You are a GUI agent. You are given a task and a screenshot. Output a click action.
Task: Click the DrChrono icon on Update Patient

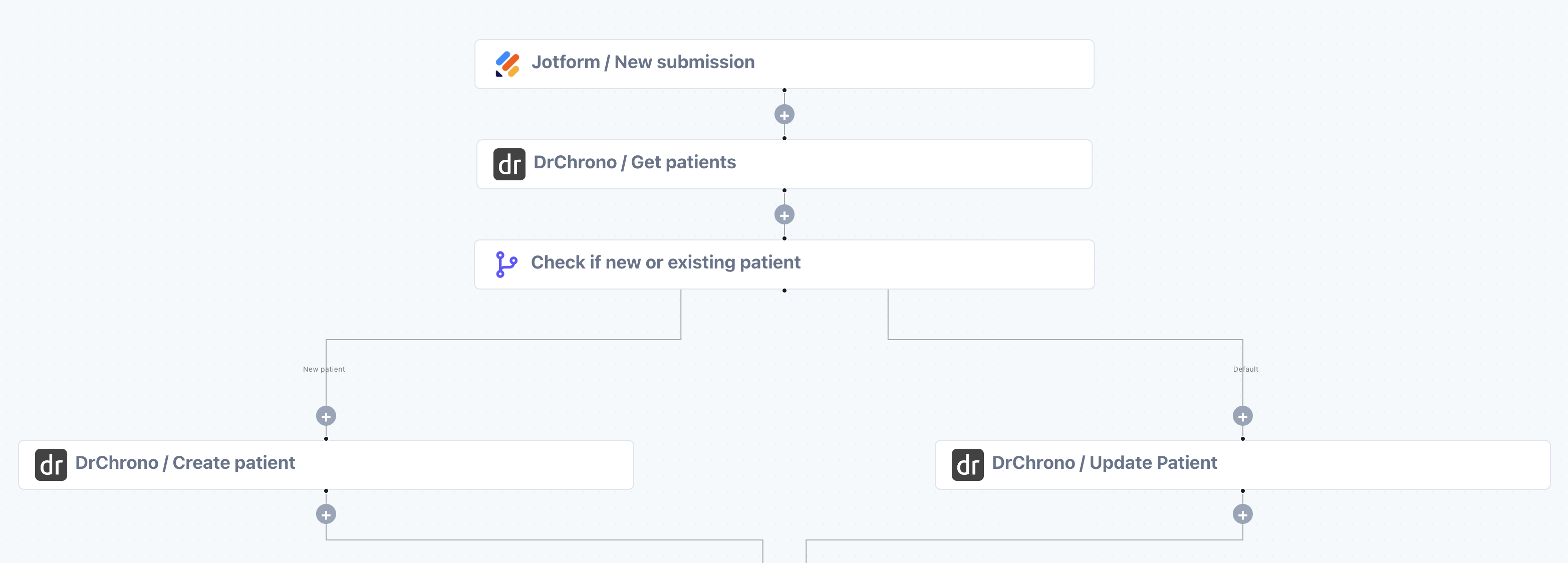tap(967, 465)
